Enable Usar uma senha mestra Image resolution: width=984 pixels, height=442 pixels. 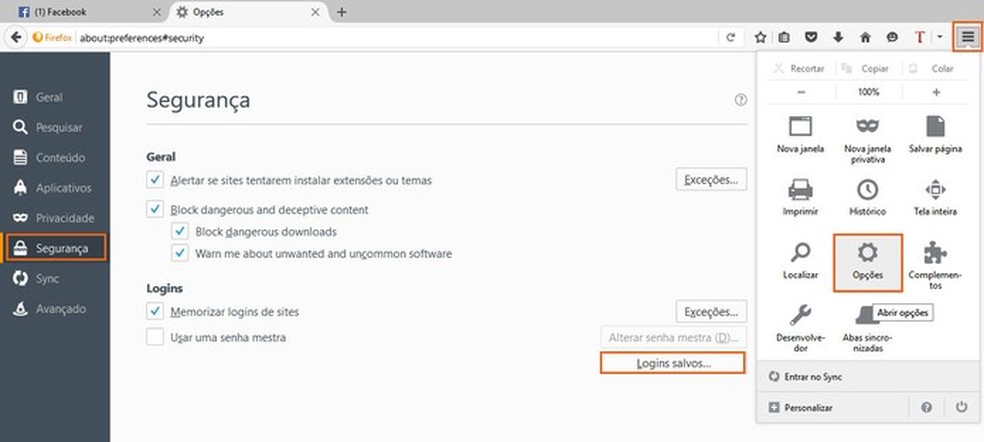point(155,337)
